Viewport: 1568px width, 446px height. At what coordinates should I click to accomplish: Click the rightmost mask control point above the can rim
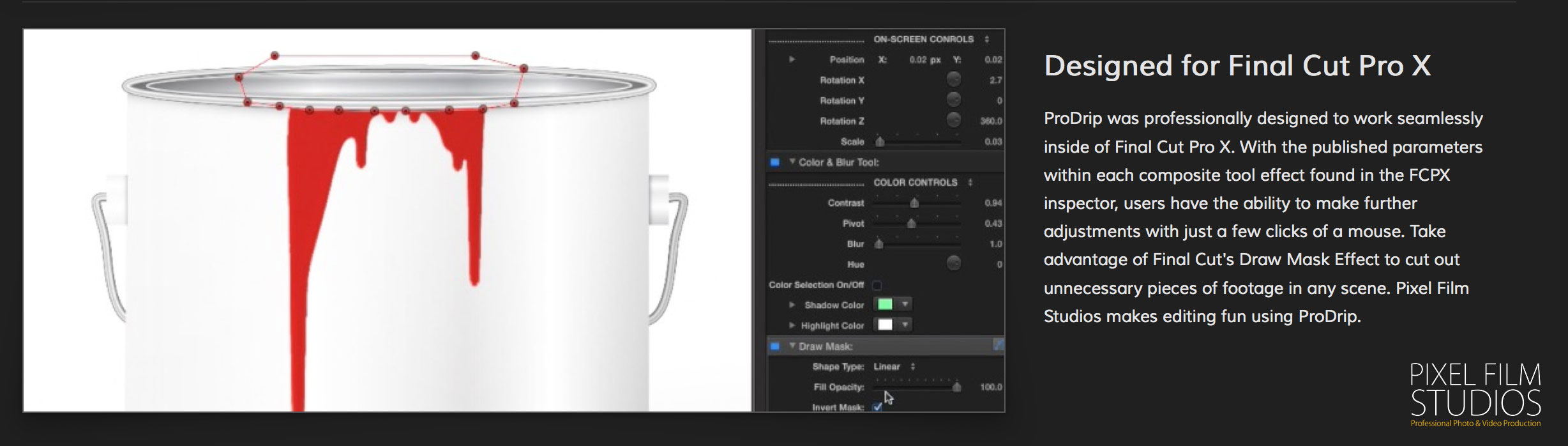pos(524,68)
